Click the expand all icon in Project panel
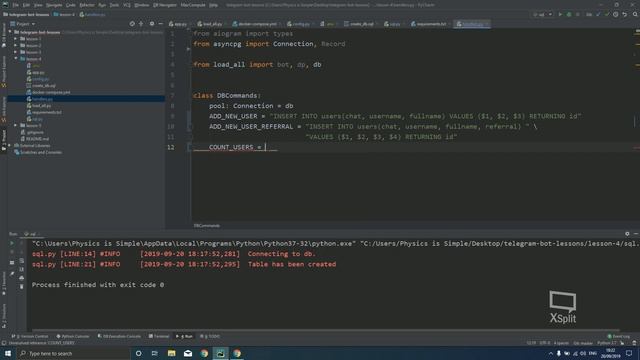Viewport: 640px width, 360px height. (x=141, y=24)
